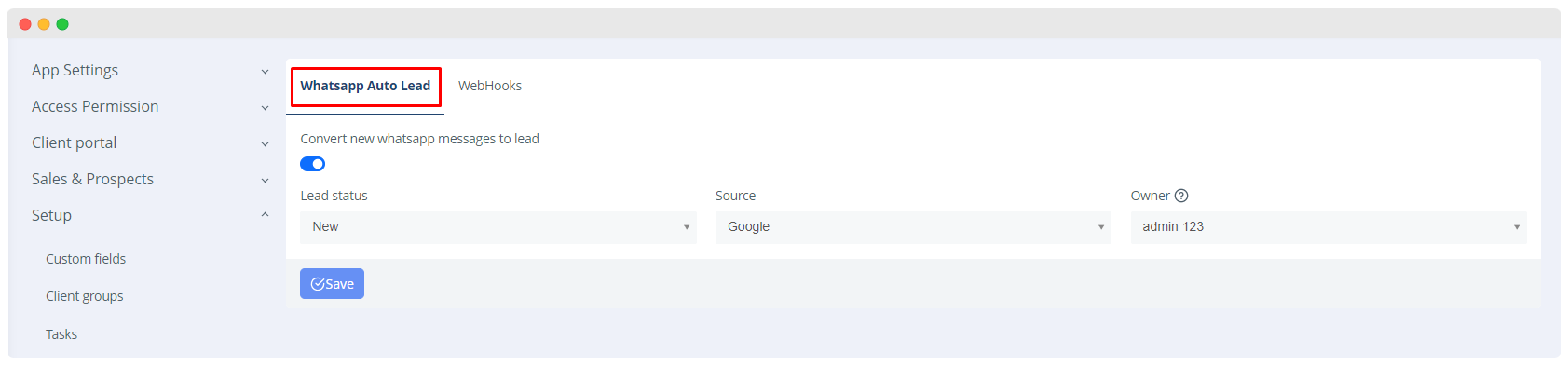1568x366 pixels.
Task: Open the Lead status dropdown showing New
Action: coord(498,227)
